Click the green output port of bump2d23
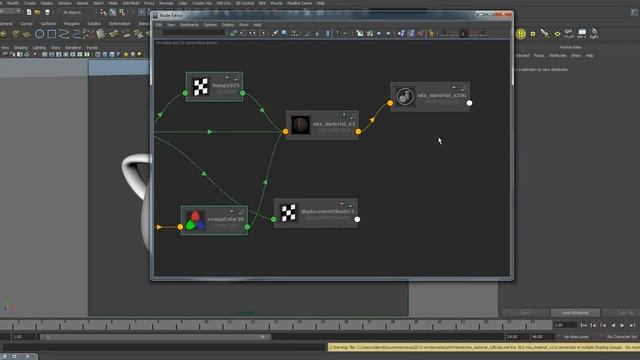The image size is (640, 360). [242, 93]
